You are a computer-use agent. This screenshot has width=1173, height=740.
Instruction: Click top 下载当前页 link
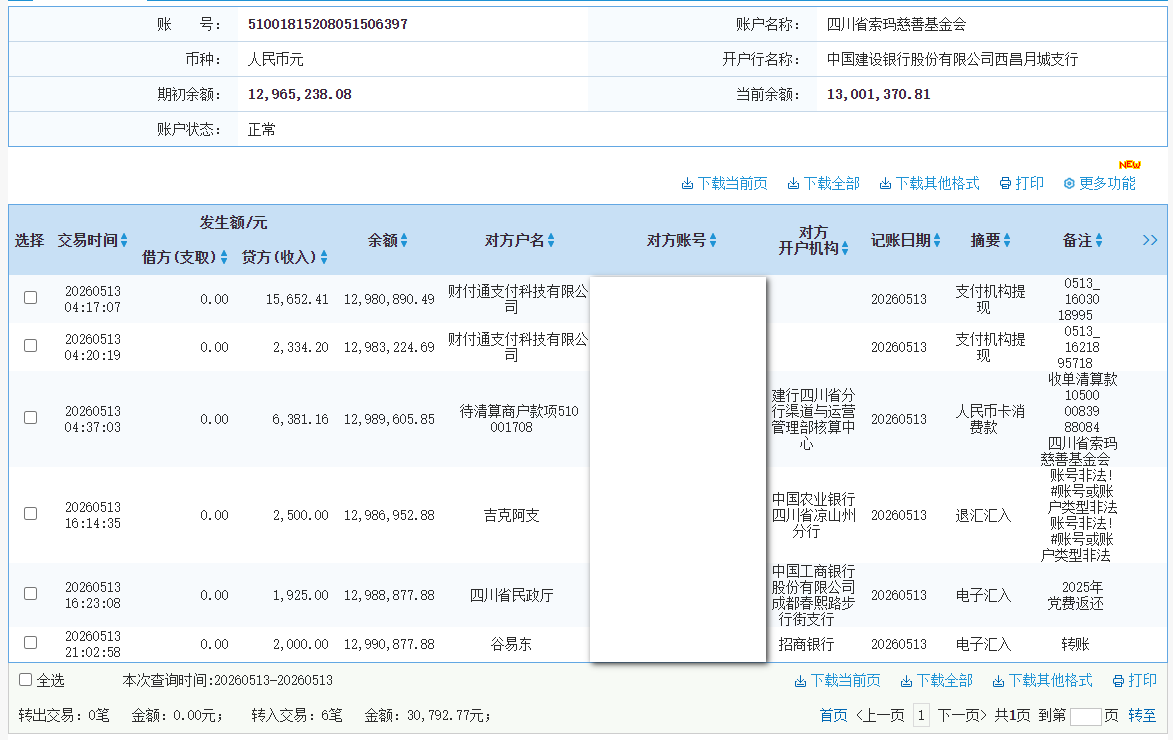click(x=724, y=183)
